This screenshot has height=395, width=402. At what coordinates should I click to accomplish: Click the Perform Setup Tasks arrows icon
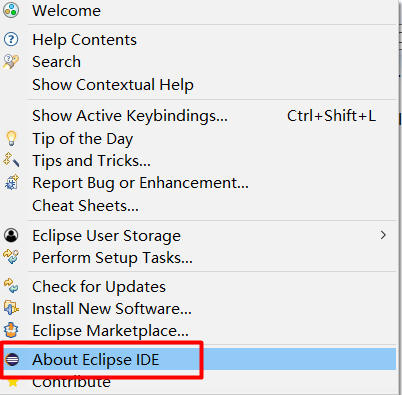(11, 257)
